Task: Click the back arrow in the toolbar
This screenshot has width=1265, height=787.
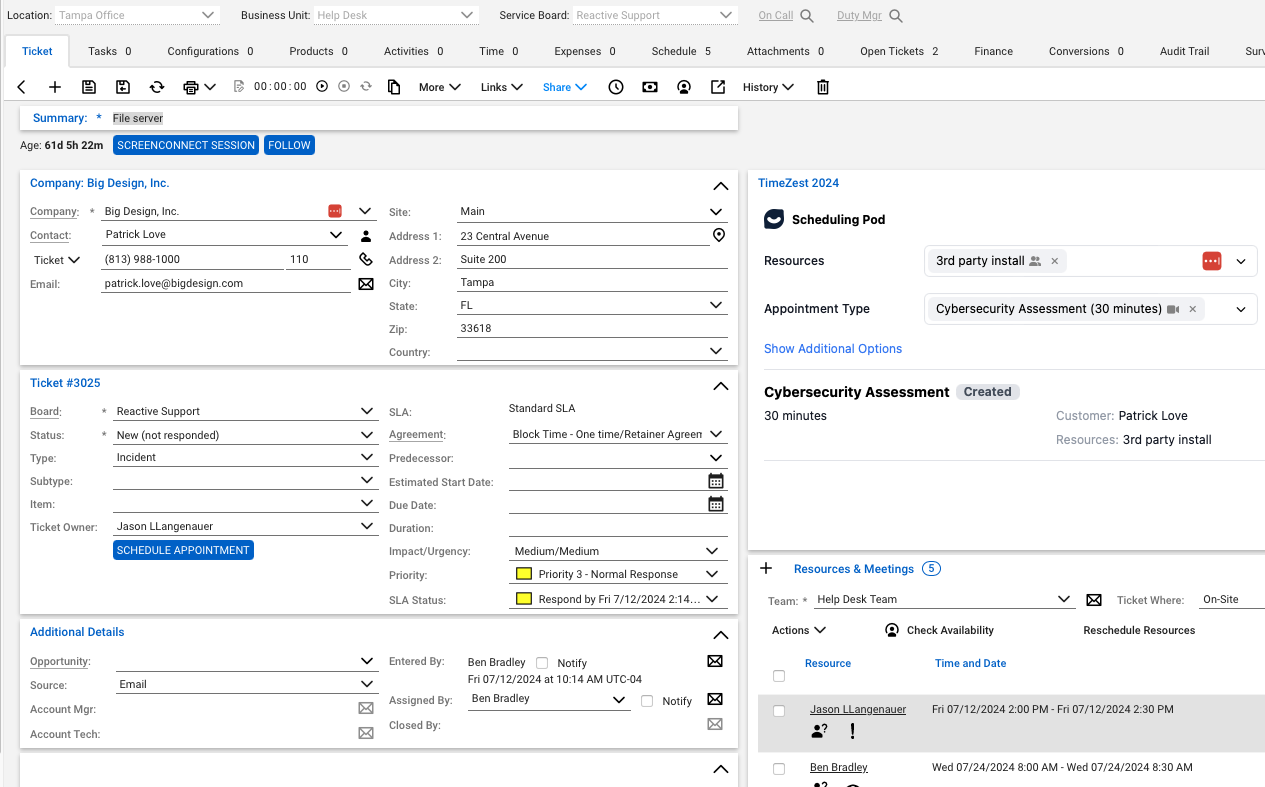Action: click(x=22, y=87)
